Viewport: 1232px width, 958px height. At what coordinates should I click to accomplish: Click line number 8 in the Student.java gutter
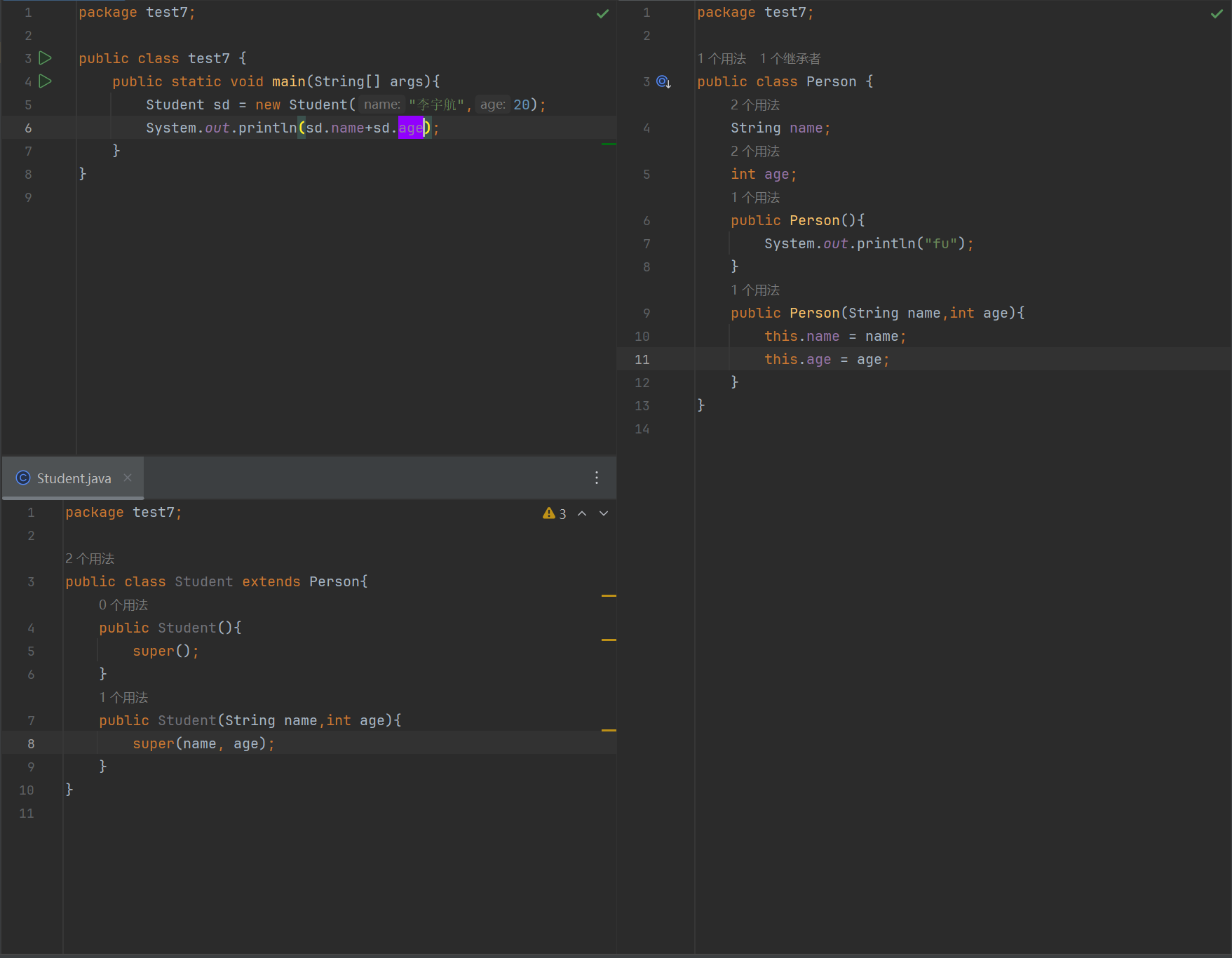pos(31,743)
